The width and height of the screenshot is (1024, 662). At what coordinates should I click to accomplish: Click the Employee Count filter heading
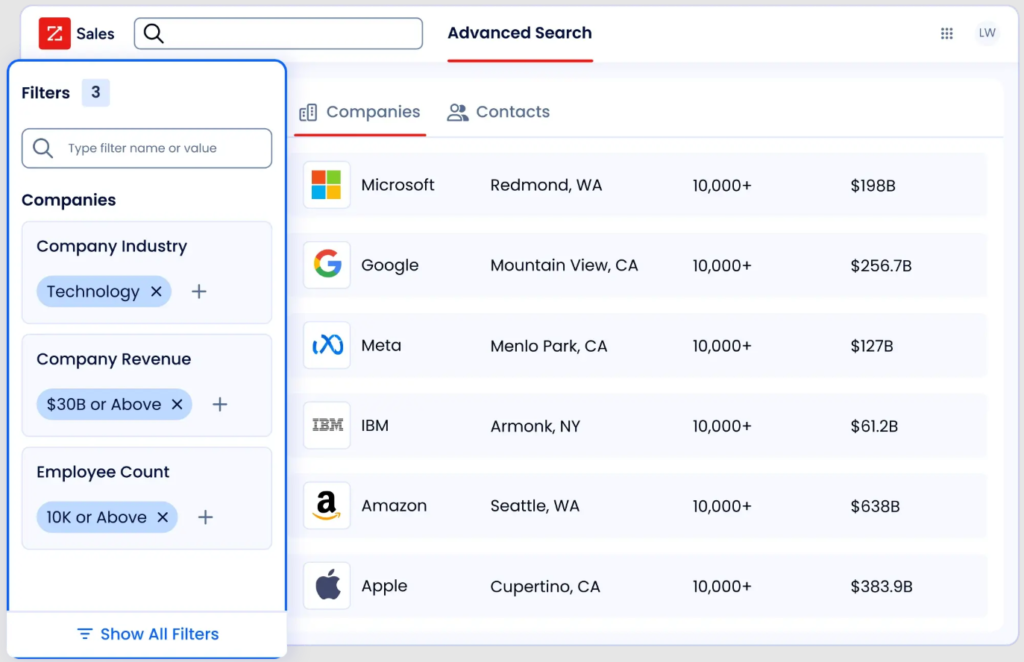click(103, 472)
